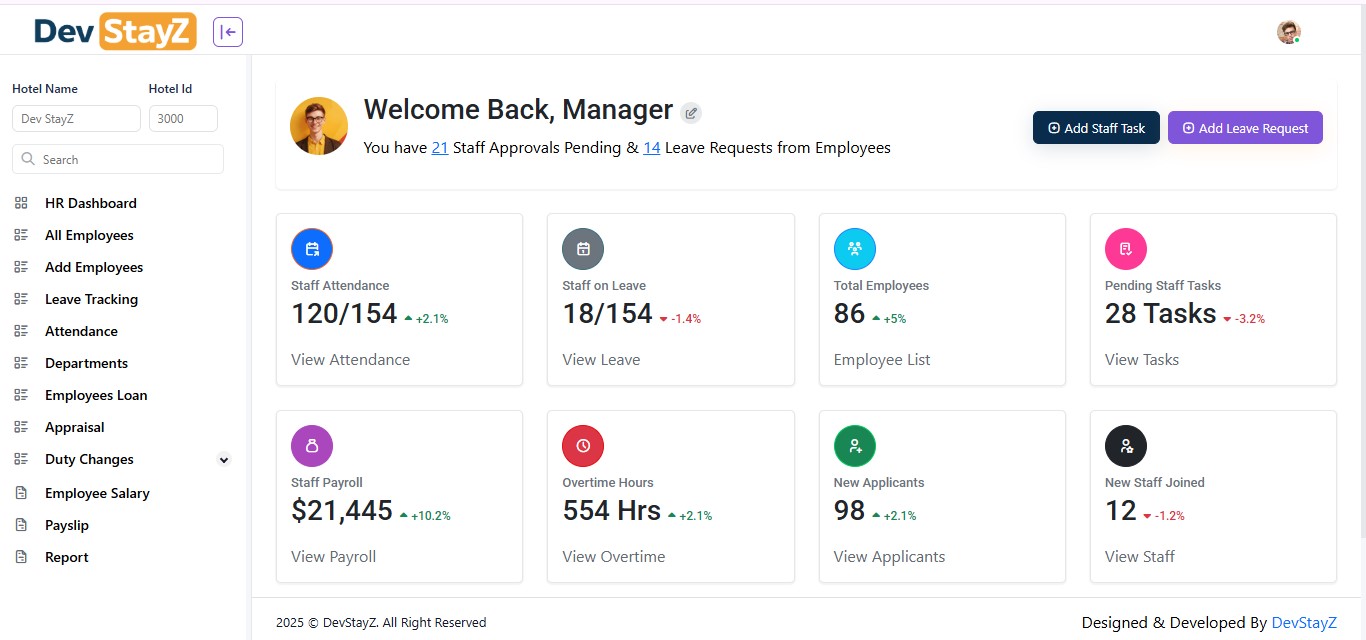
Task: Click the sidebar Search input field
Action: click(x=118, y=159)
